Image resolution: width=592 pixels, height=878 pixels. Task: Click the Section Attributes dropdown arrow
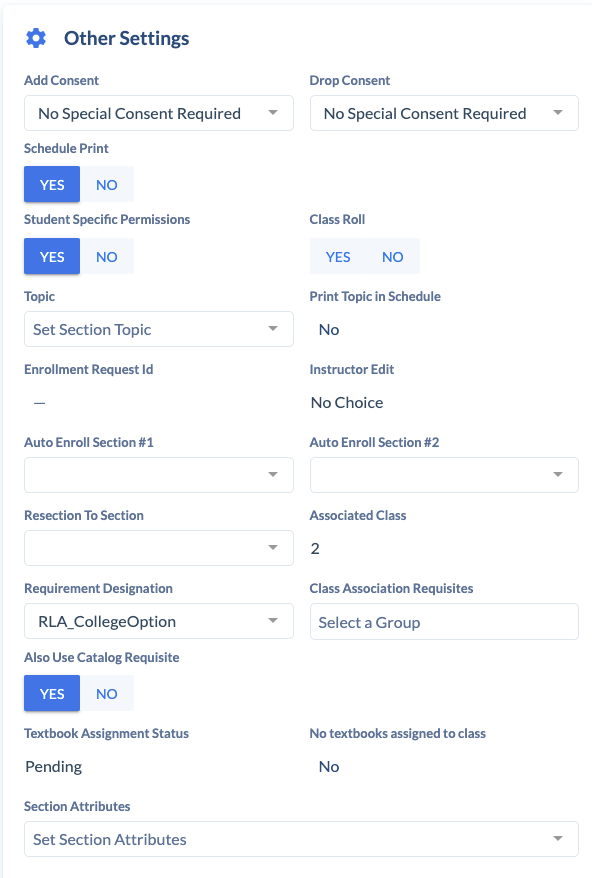coord(558,839)
